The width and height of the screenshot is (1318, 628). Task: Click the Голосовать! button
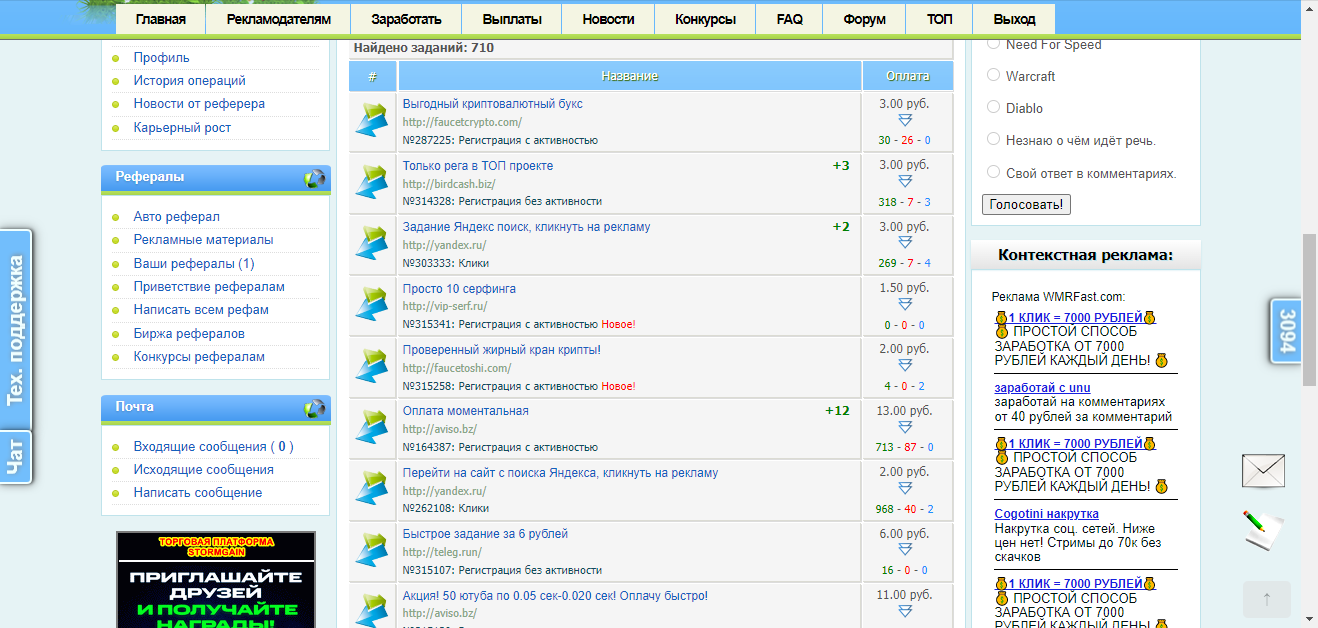coord(1027,205)
